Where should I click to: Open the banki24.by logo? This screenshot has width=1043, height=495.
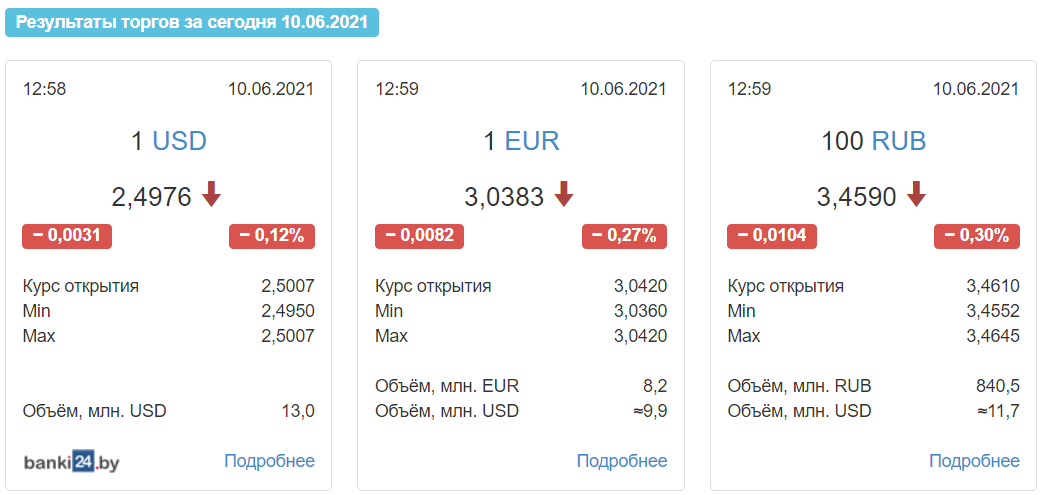pyautogui.click(x=72, y=460)
